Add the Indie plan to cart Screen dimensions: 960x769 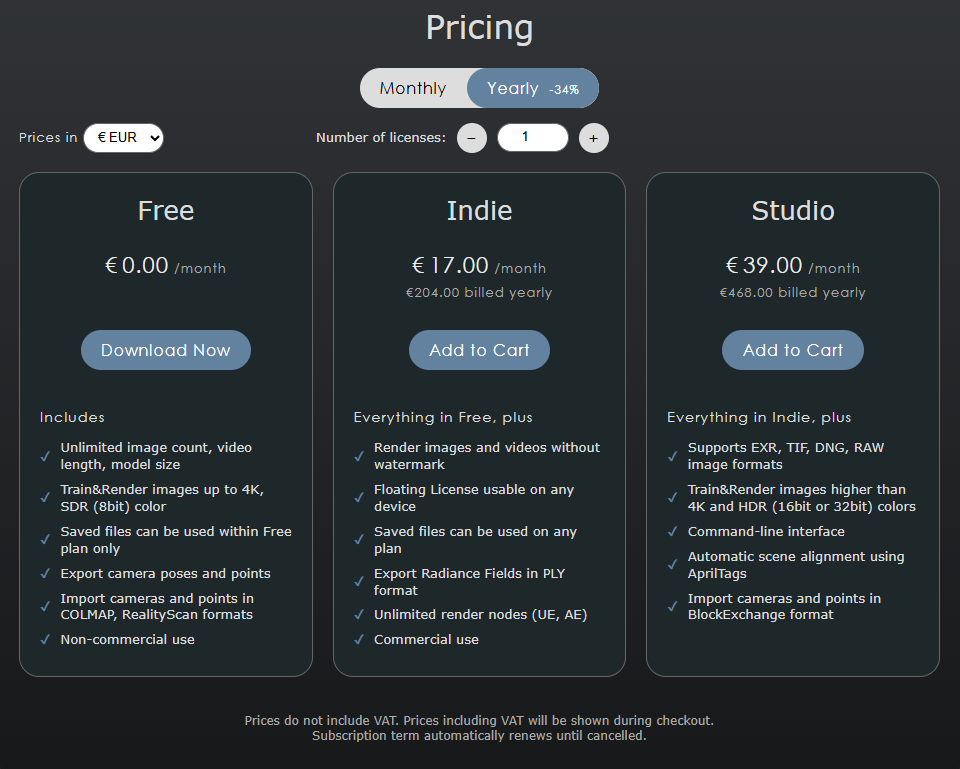click(479, 350)
